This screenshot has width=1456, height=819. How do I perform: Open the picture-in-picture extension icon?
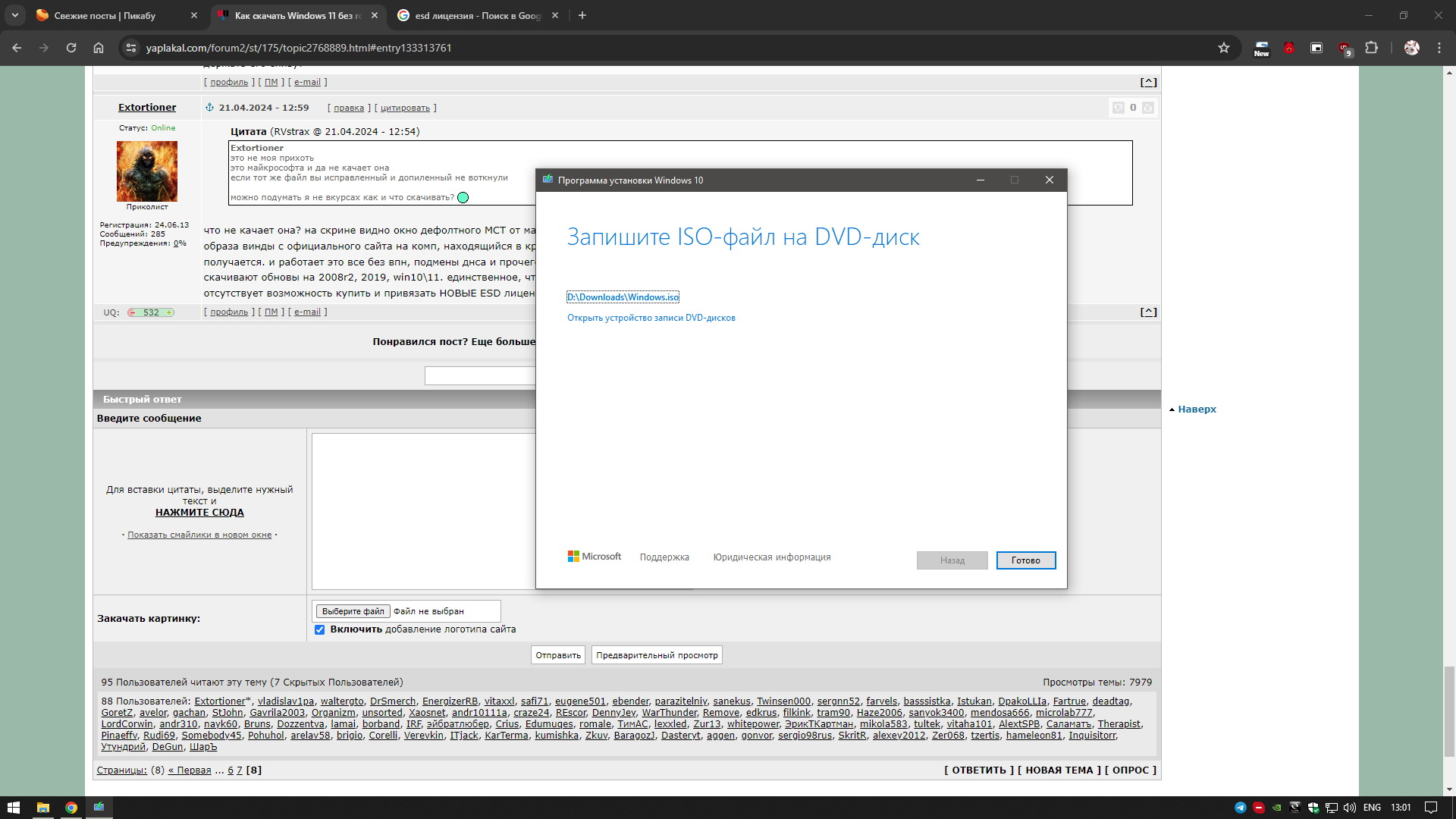[1316, 48]
